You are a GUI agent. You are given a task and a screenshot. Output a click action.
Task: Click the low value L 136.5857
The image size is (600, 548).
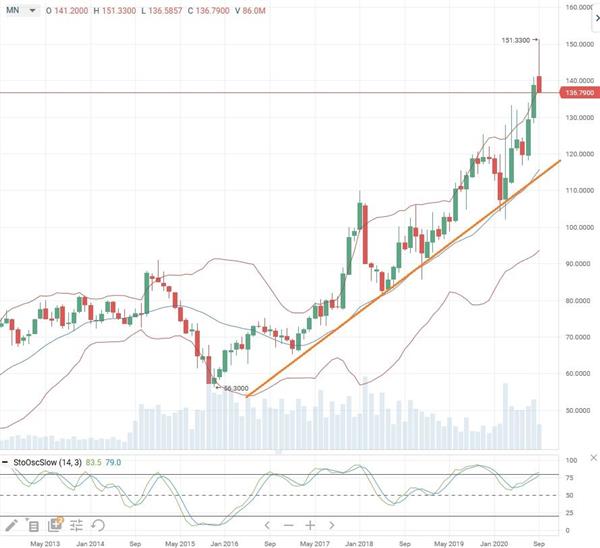161,11
